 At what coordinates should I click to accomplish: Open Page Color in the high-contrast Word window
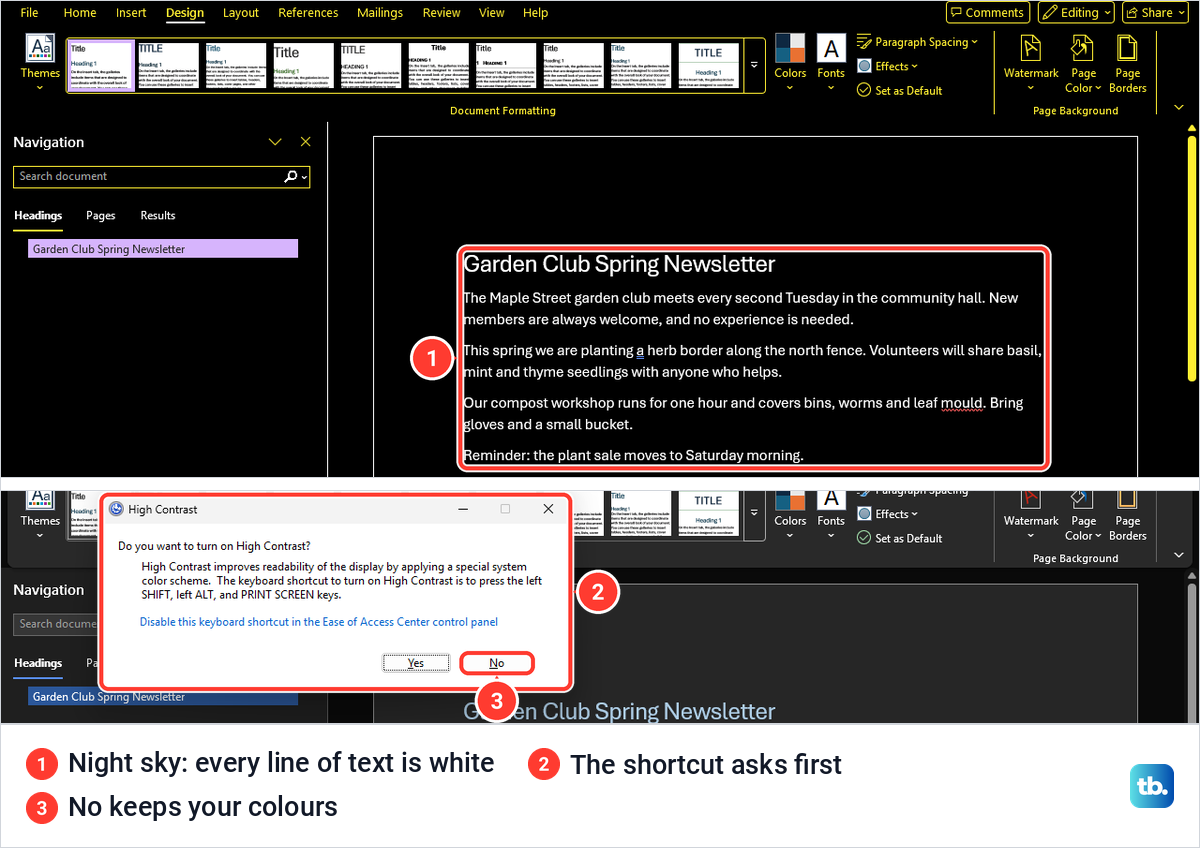click(x=1083, y=63)
